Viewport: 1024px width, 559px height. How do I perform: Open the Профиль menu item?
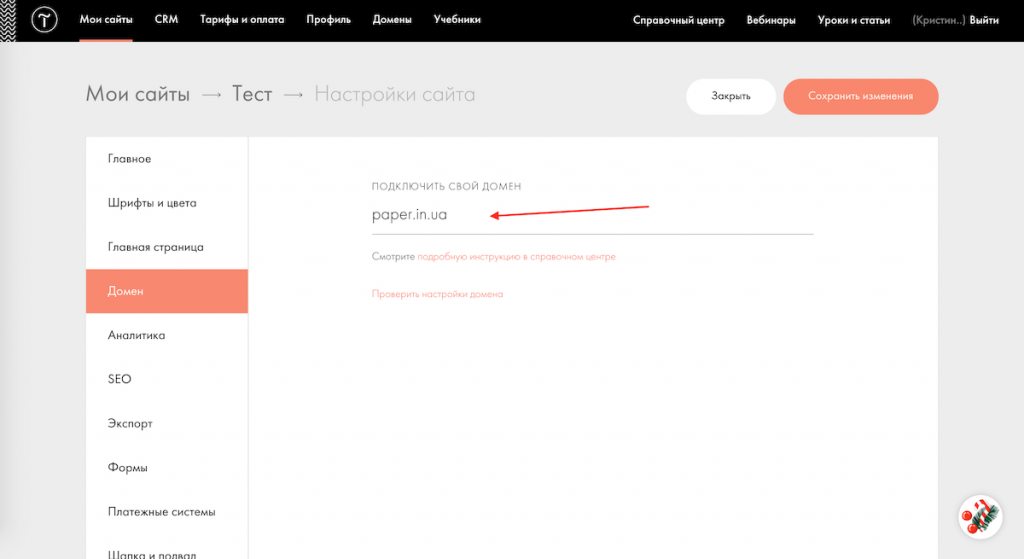point(328,20)
